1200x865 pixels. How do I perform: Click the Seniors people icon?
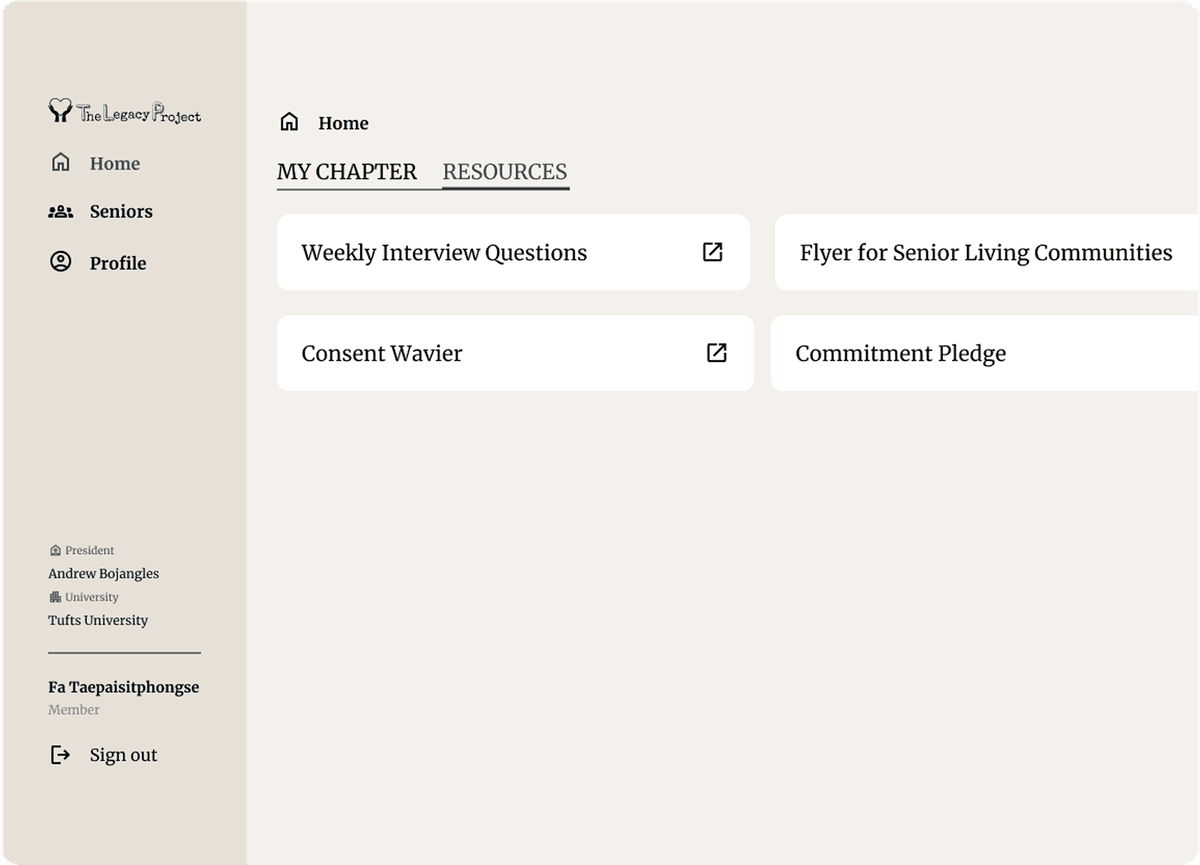(61, 211)
